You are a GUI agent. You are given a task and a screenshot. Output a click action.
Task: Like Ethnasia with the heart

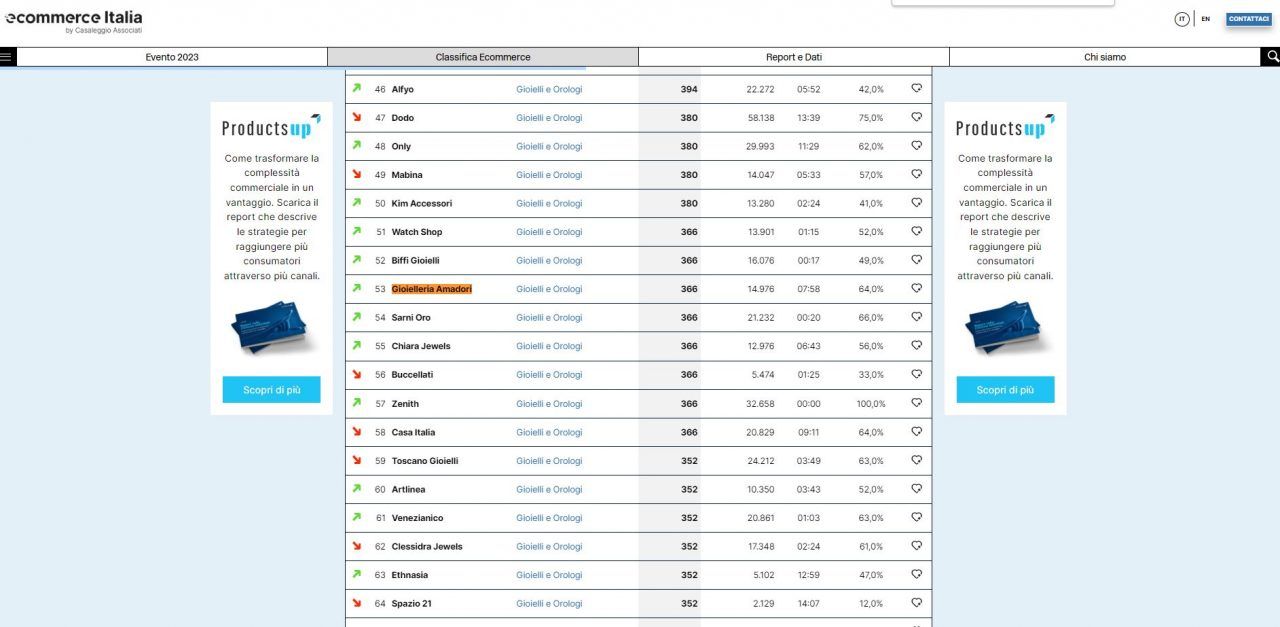coord(916,574)
